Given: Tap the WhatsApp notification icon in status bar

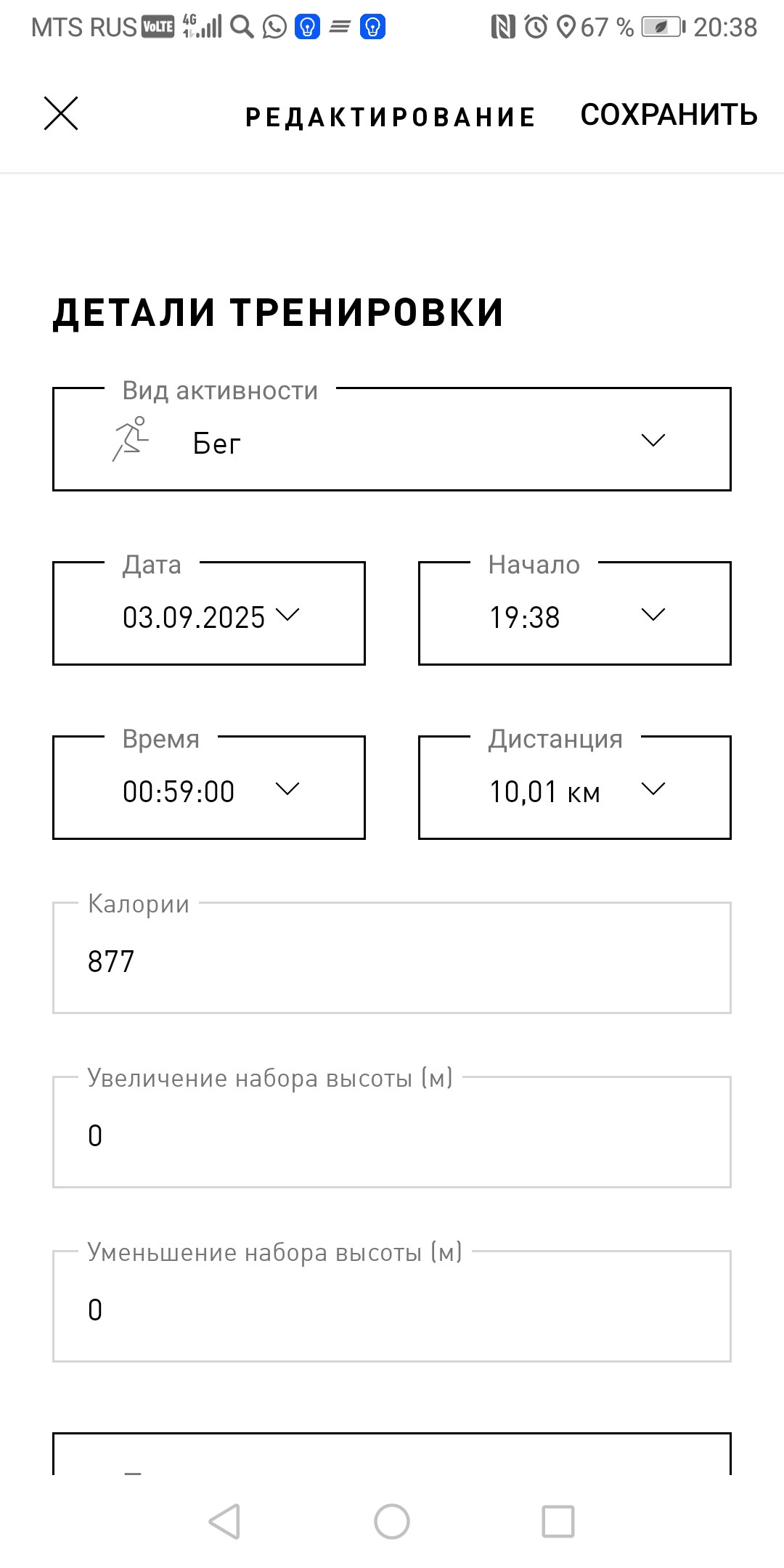Looking at the screenshot, I should 274,28.
